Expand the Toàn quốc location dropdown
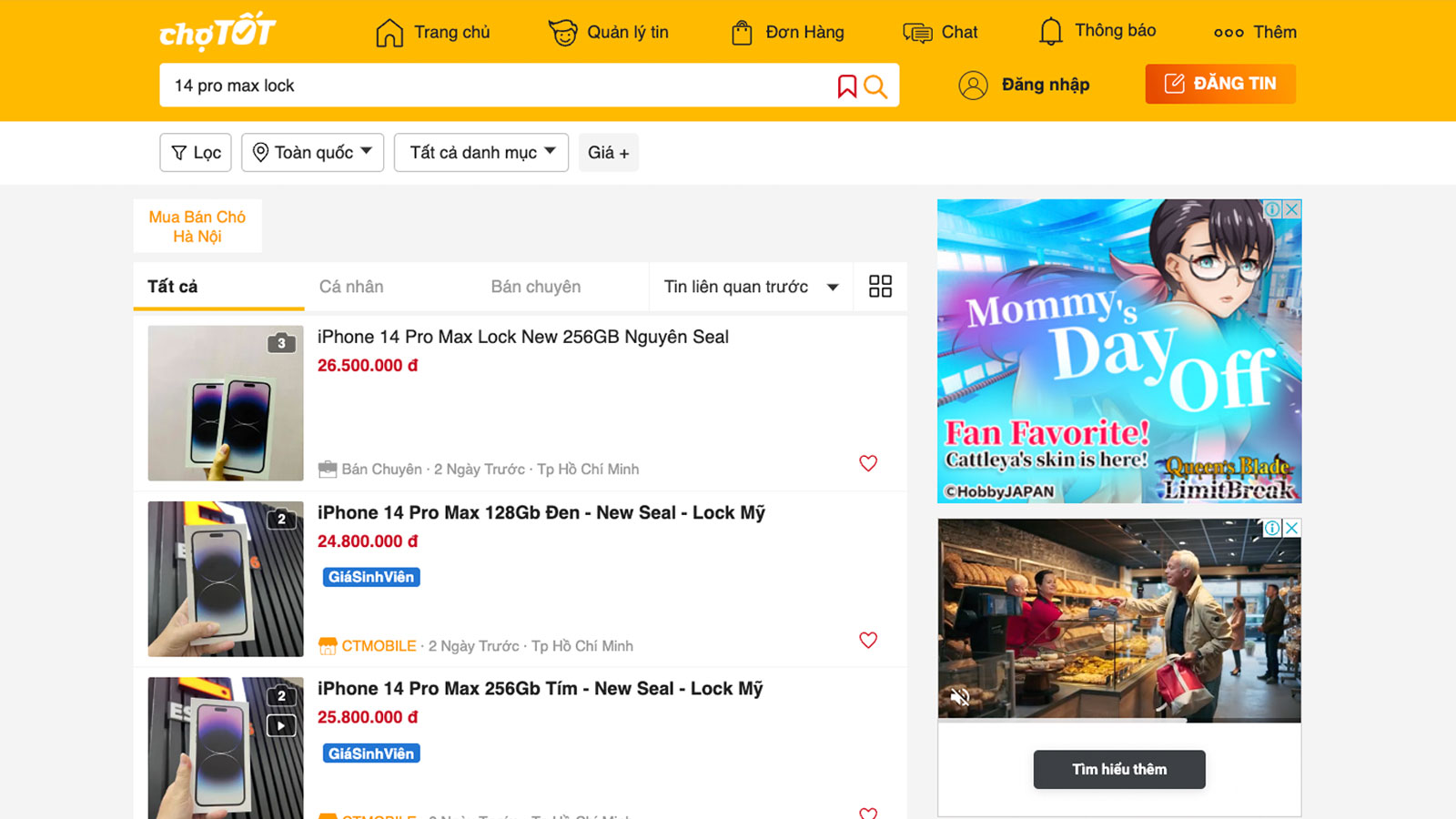Viewport: 1456px width, 819px height. [312, 153]
